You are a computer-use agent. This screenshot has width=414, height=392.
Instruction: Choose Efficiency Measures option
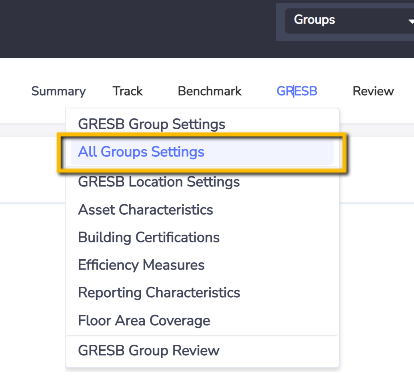(202, 265)
